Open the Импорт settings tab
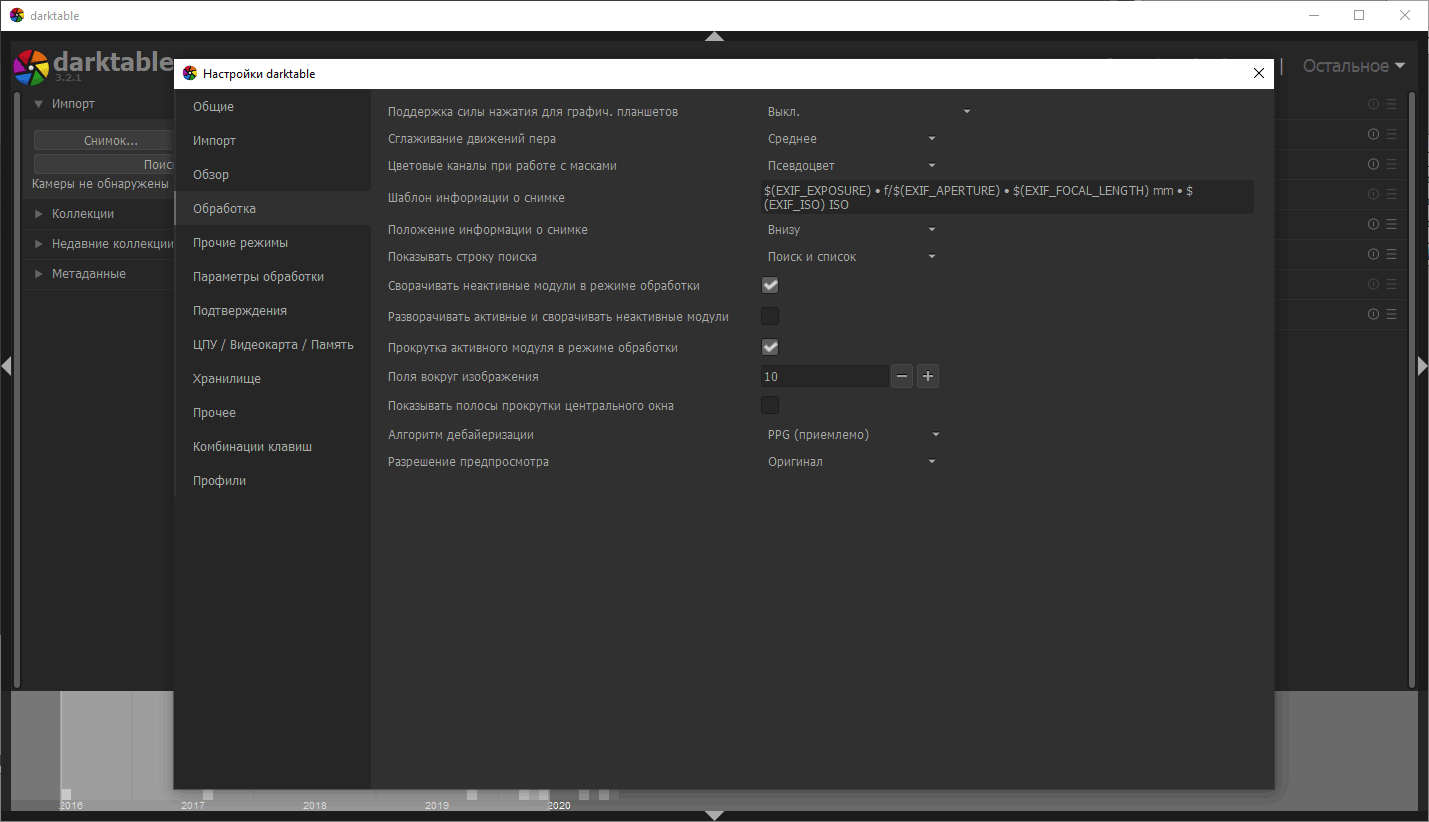 coord(272,140)
